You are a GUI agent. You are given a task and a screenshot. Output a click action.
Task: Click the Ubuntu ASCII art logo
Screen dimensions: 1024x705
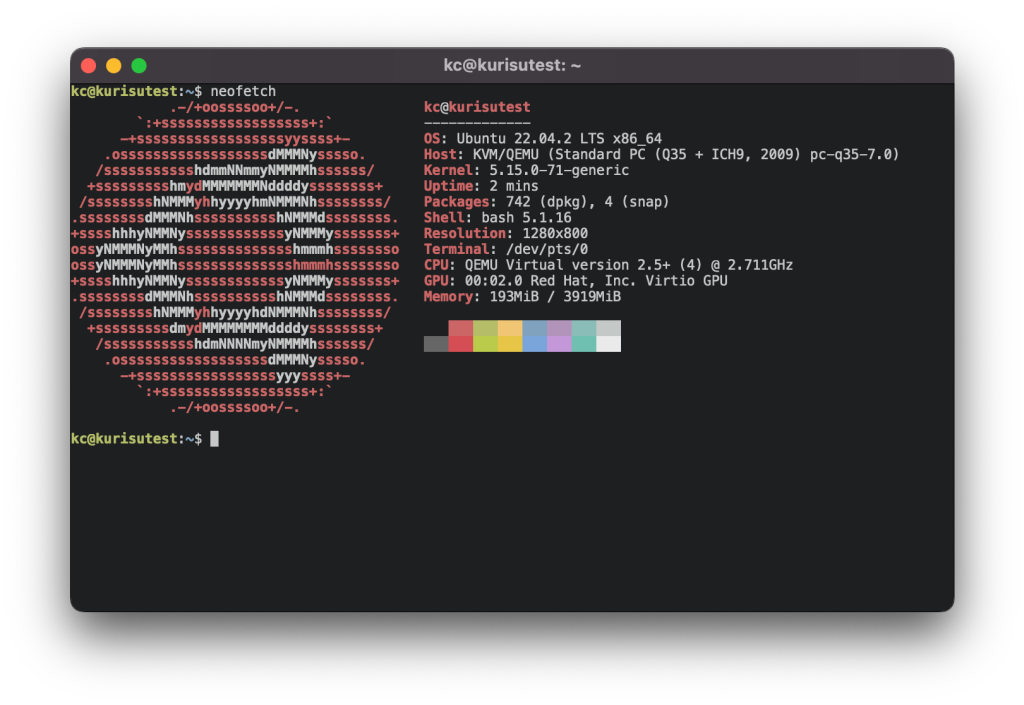tap(235, 257)
